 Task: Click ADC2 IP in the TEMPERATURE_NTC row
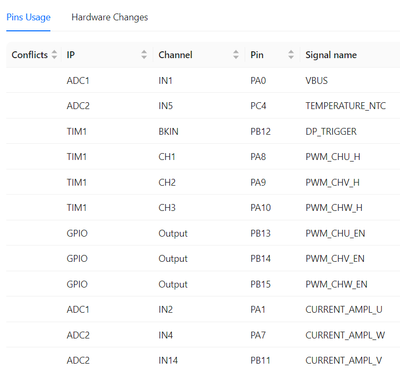(78, 106)
